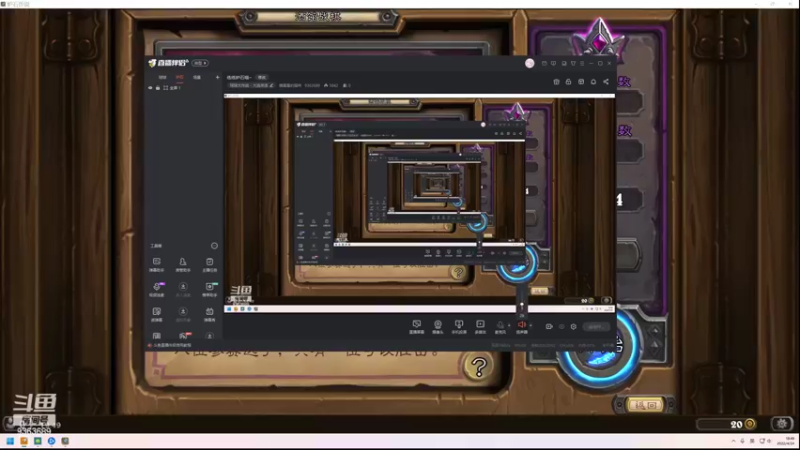The height and width of the screenshot is (450, 800).
Task: Toggle eye visibility of the 全屏1 source
Action: (150, 88)
